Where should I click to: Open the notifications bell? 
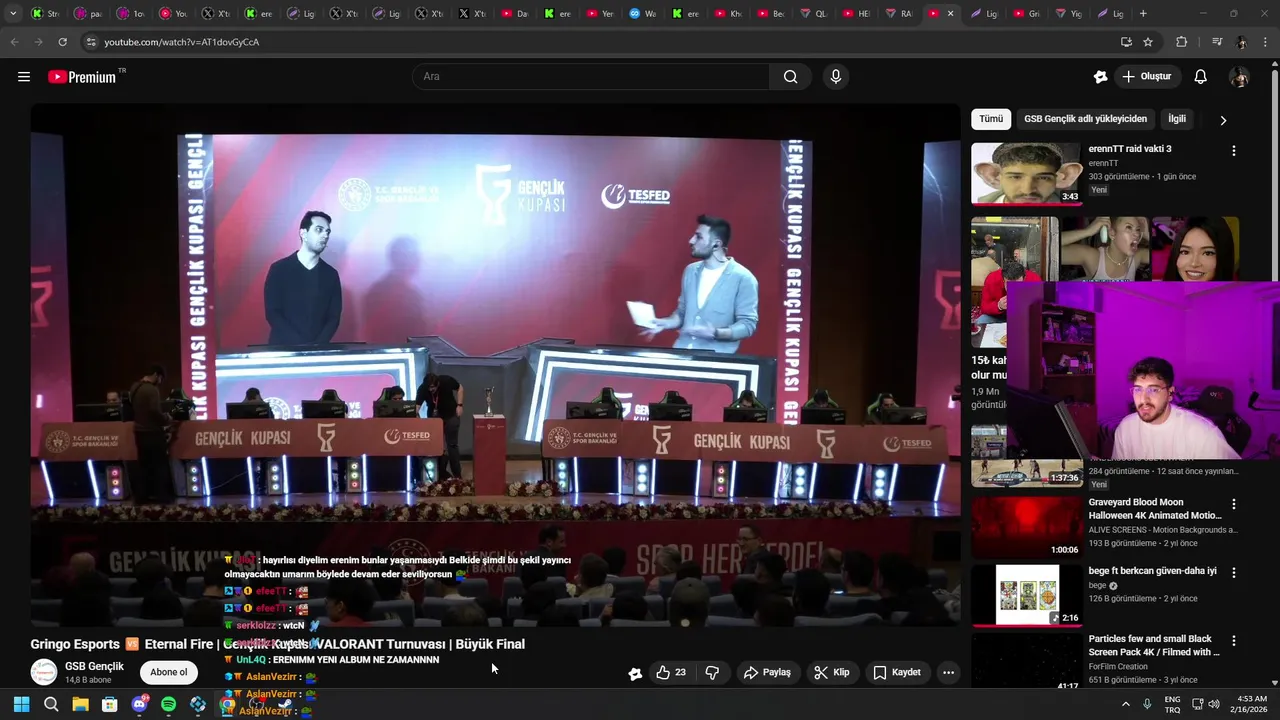(x=1201, y=77)
